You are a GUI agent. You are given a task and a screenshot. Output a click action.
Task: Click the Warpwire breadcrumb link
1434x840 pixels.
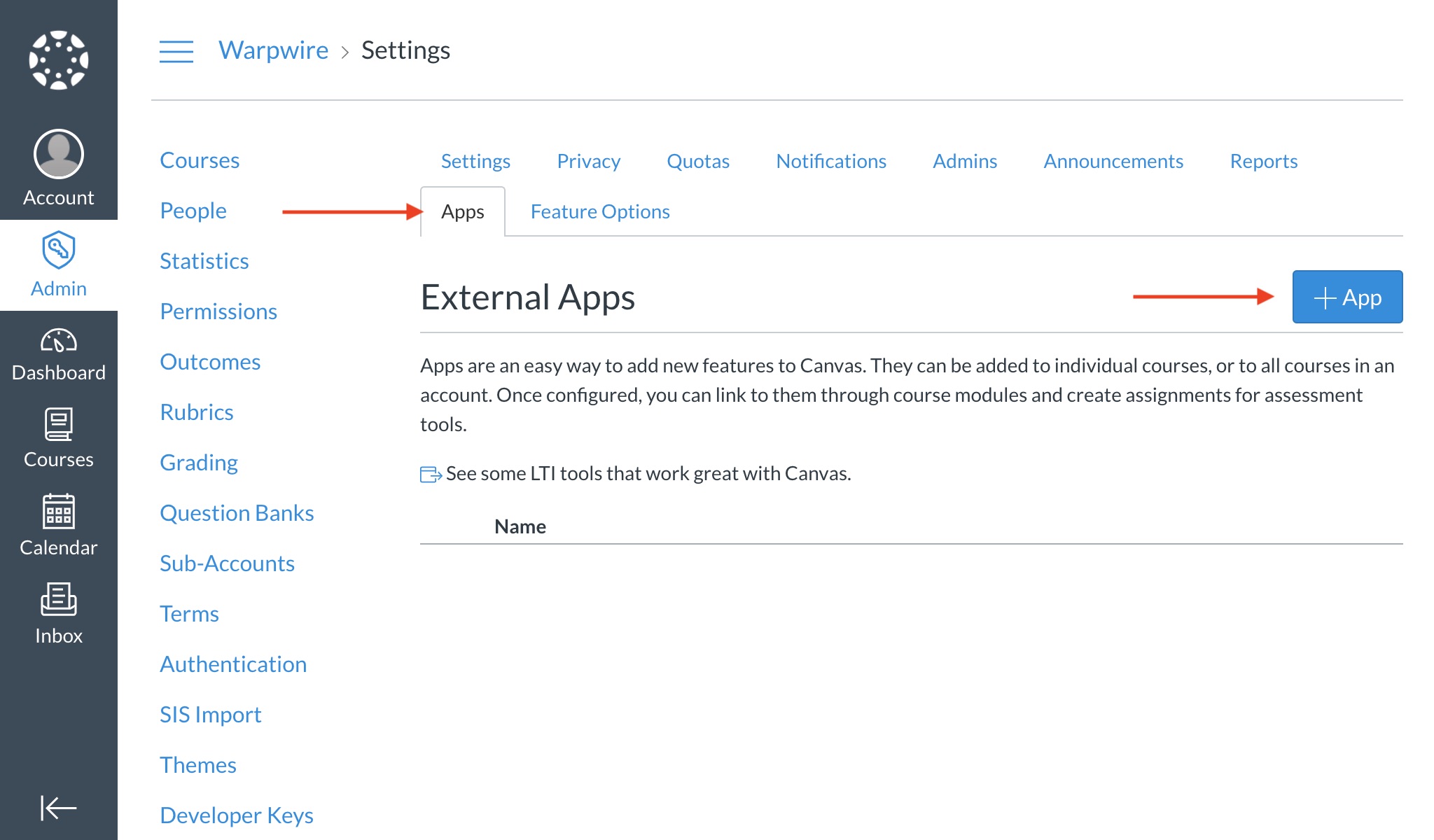coord(273,50)
